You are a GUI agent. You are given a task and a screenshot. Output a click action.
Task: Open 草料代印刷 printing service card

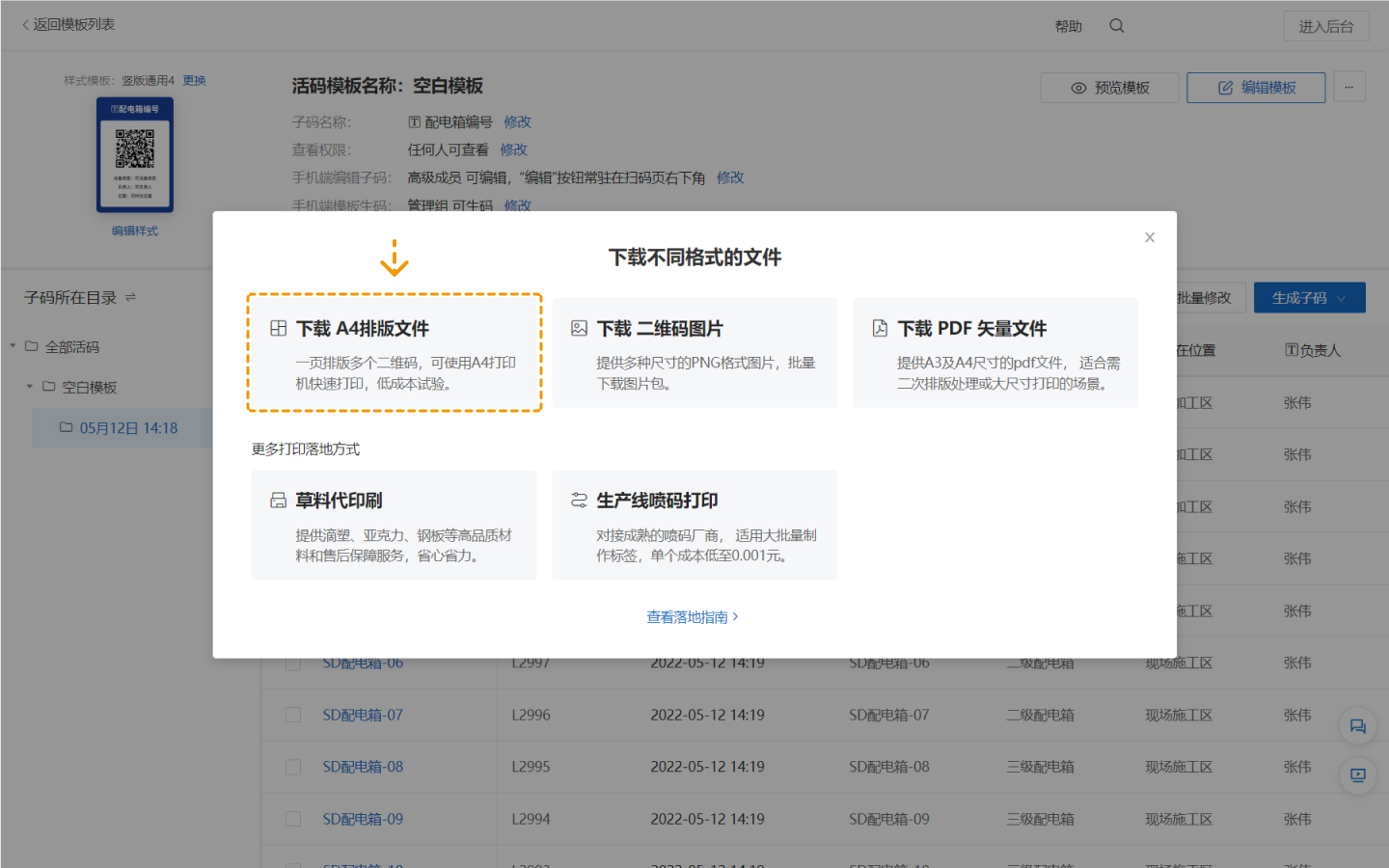(394, 526)
